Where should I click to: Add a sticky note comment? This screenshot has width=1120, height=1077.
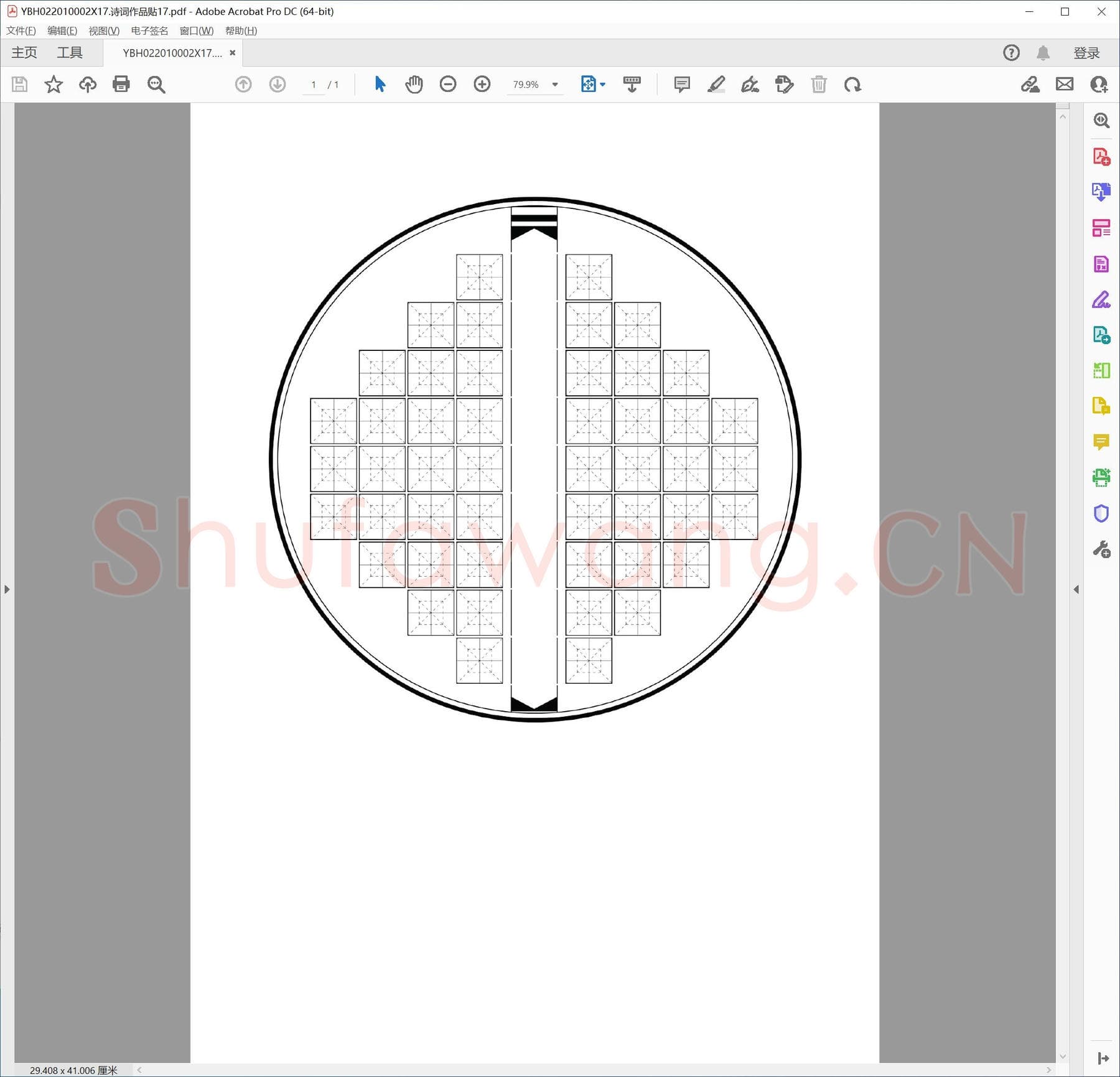point(682,84)
